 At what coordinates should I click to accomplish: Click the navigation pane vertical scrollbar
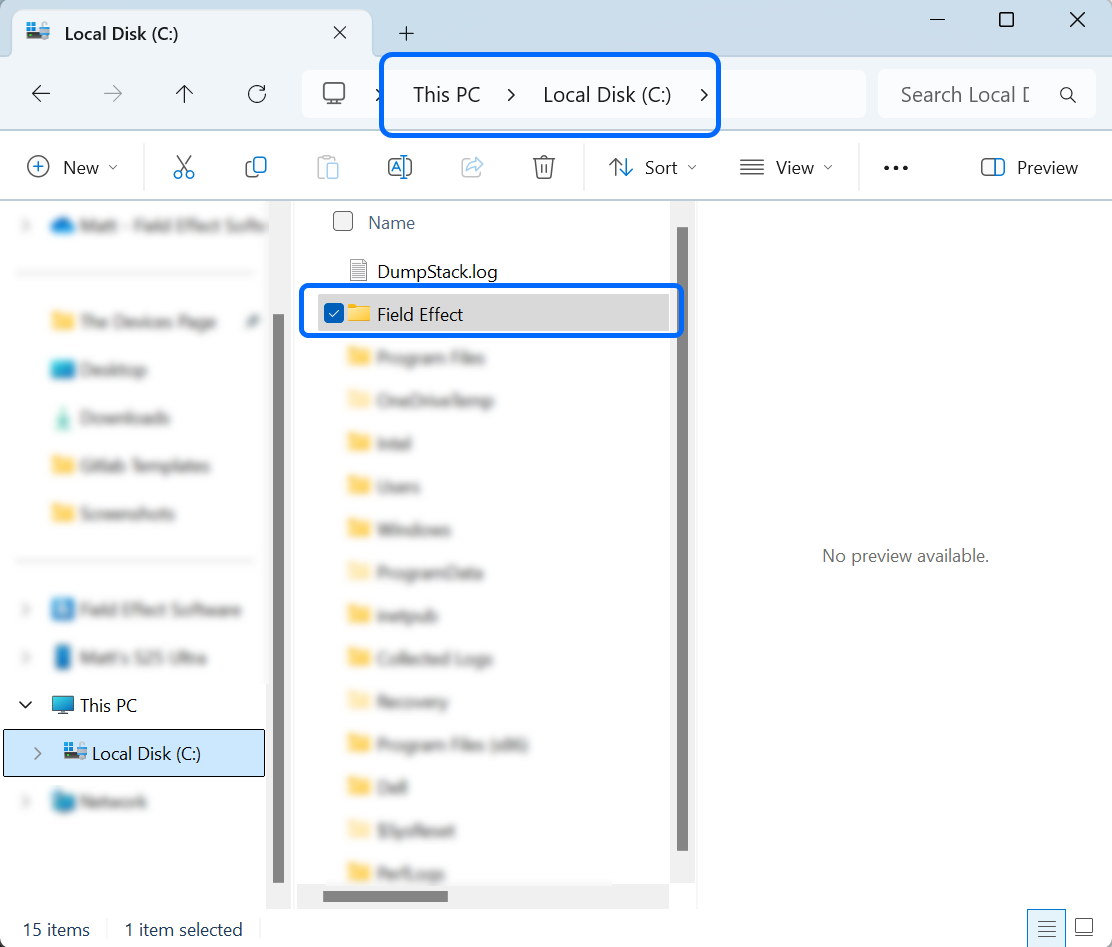coord(278,598)
